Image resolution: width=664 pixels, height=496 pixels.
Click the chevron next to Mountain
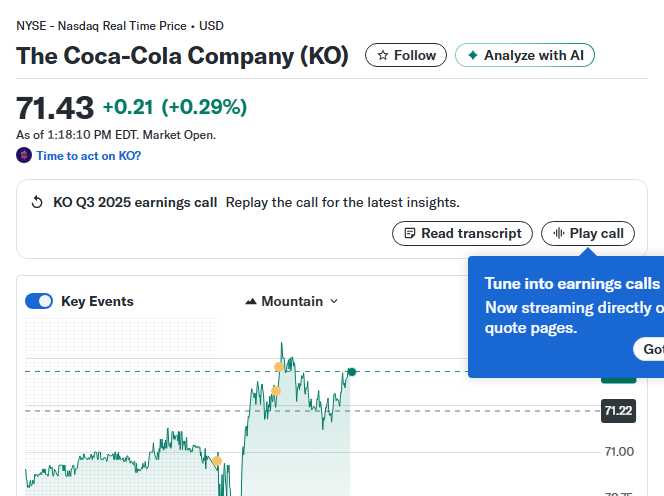point(334,302)
